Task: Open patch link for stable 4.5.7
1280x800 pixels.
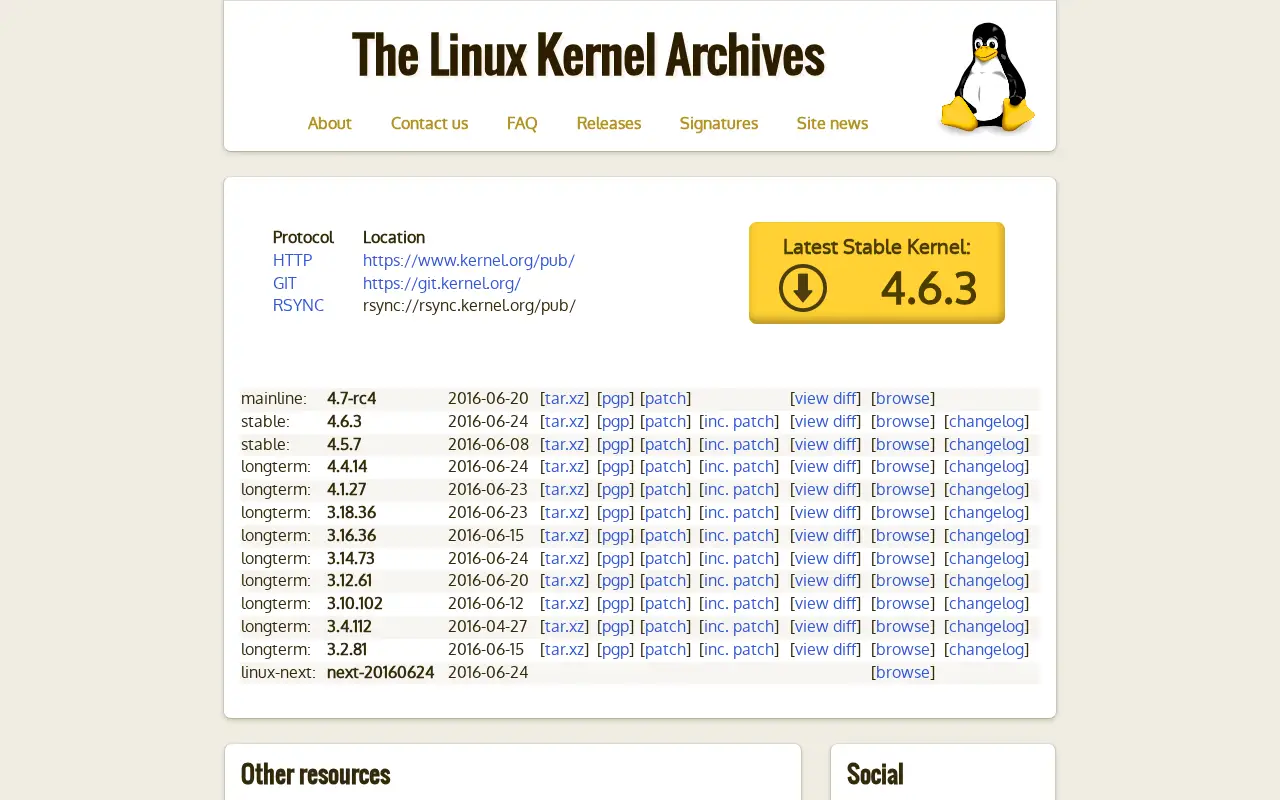Action: [x=666, y=444]
